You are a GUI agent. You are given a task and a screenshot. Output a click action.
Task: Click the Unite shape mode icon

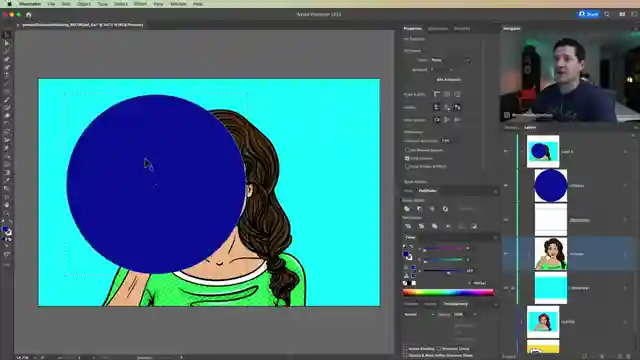[x=407, y=209]
